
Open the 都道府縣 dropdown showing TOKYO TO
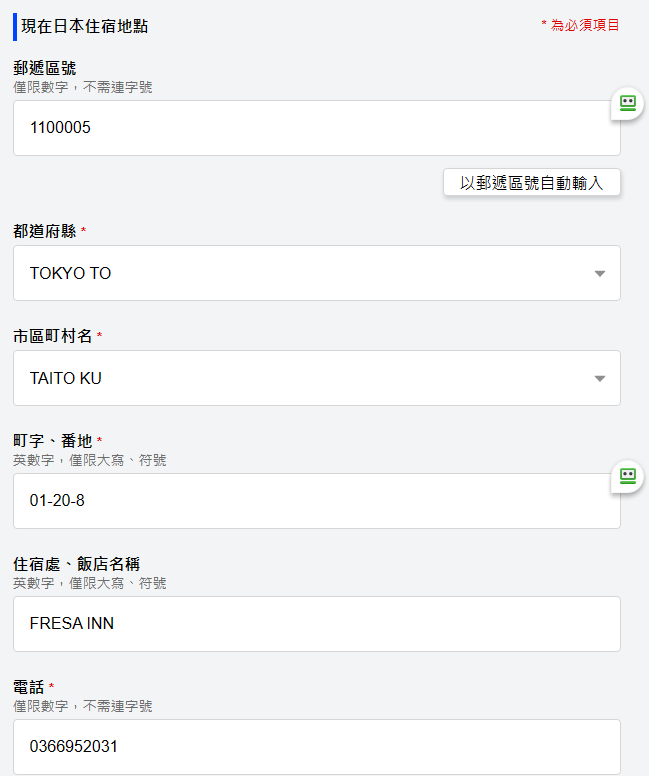(x=317, y=273)
